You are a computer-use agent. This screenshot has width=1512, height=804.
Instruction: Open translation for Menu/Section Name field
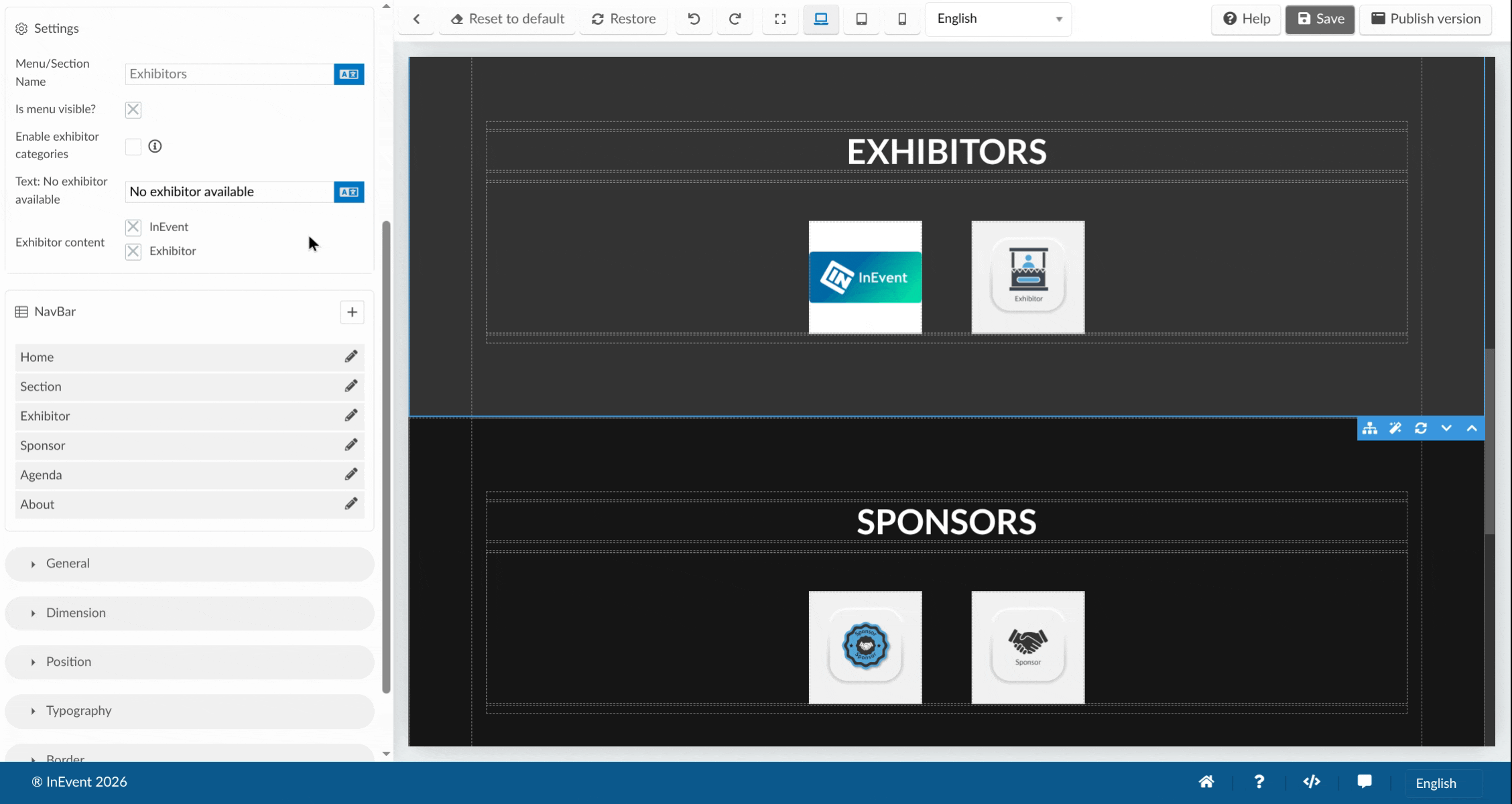coord(349,74)
